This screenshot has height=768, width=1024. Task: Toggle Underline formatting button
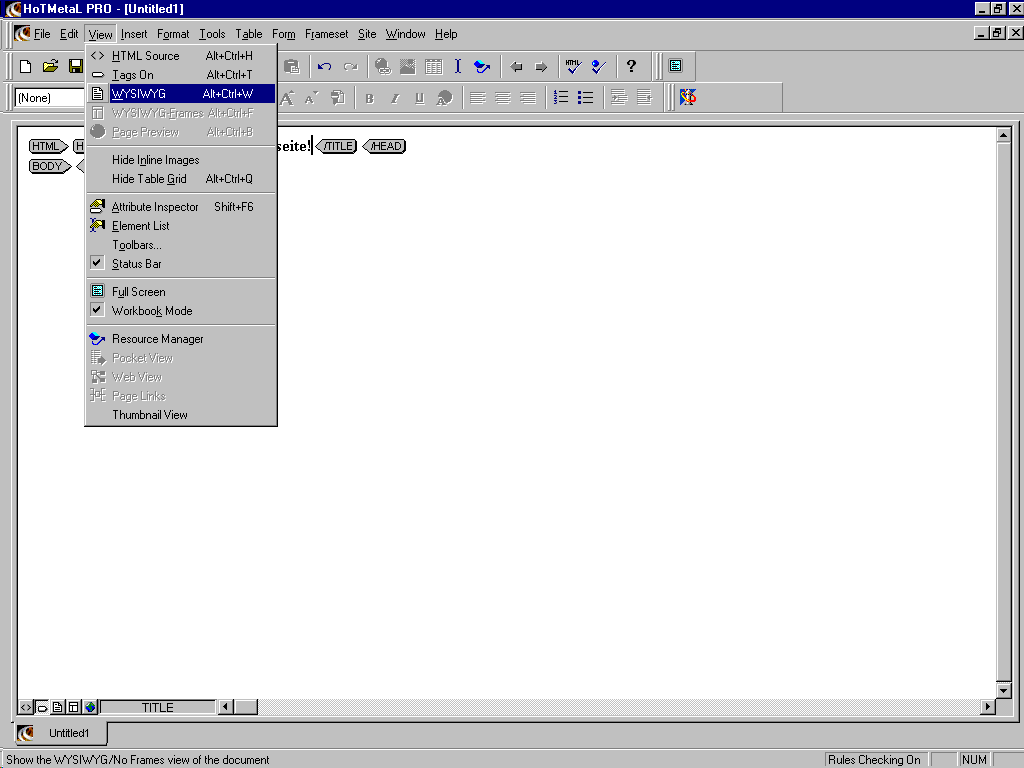(x=419, y=98)
